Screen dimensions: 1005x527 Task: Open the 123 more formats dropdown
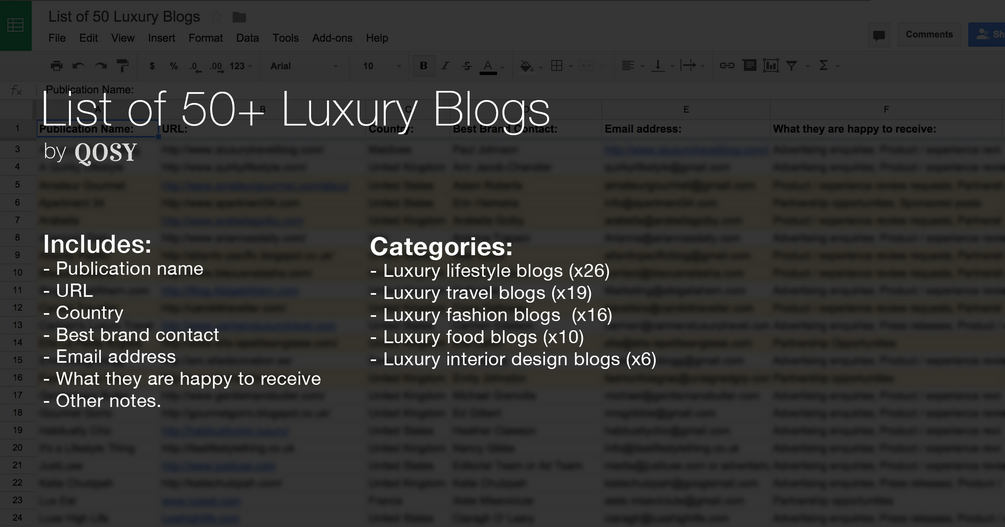240,65
